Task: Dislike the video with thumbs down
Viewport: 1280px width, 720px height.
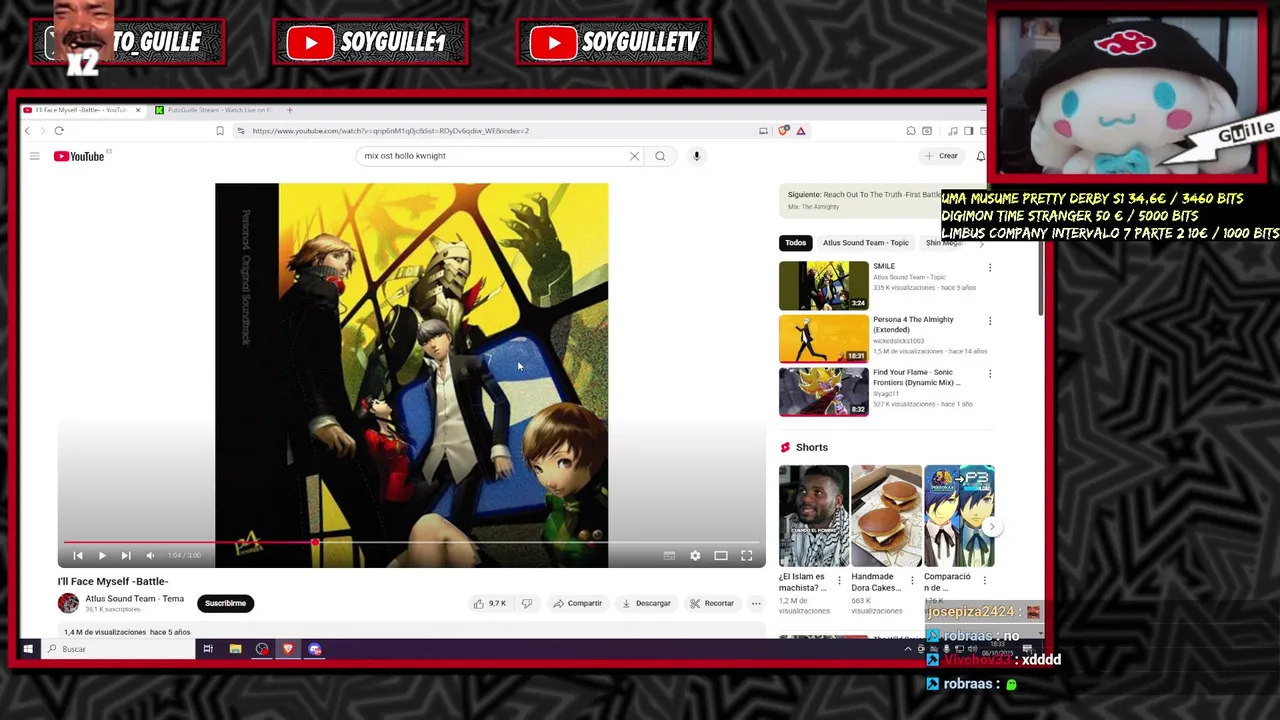Action: click(x=527, y=603)
